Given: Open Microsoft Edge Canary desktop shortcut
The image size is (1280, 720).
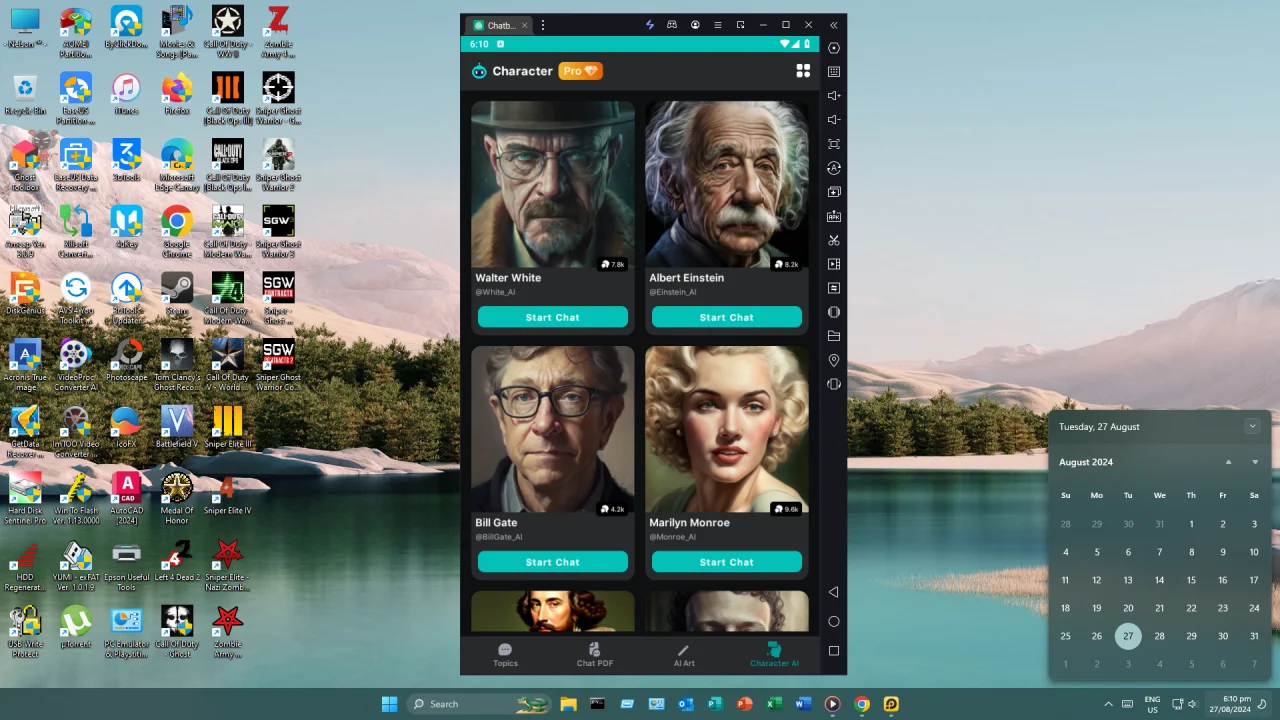Looking at the screenshot, I should pos(177,167).
